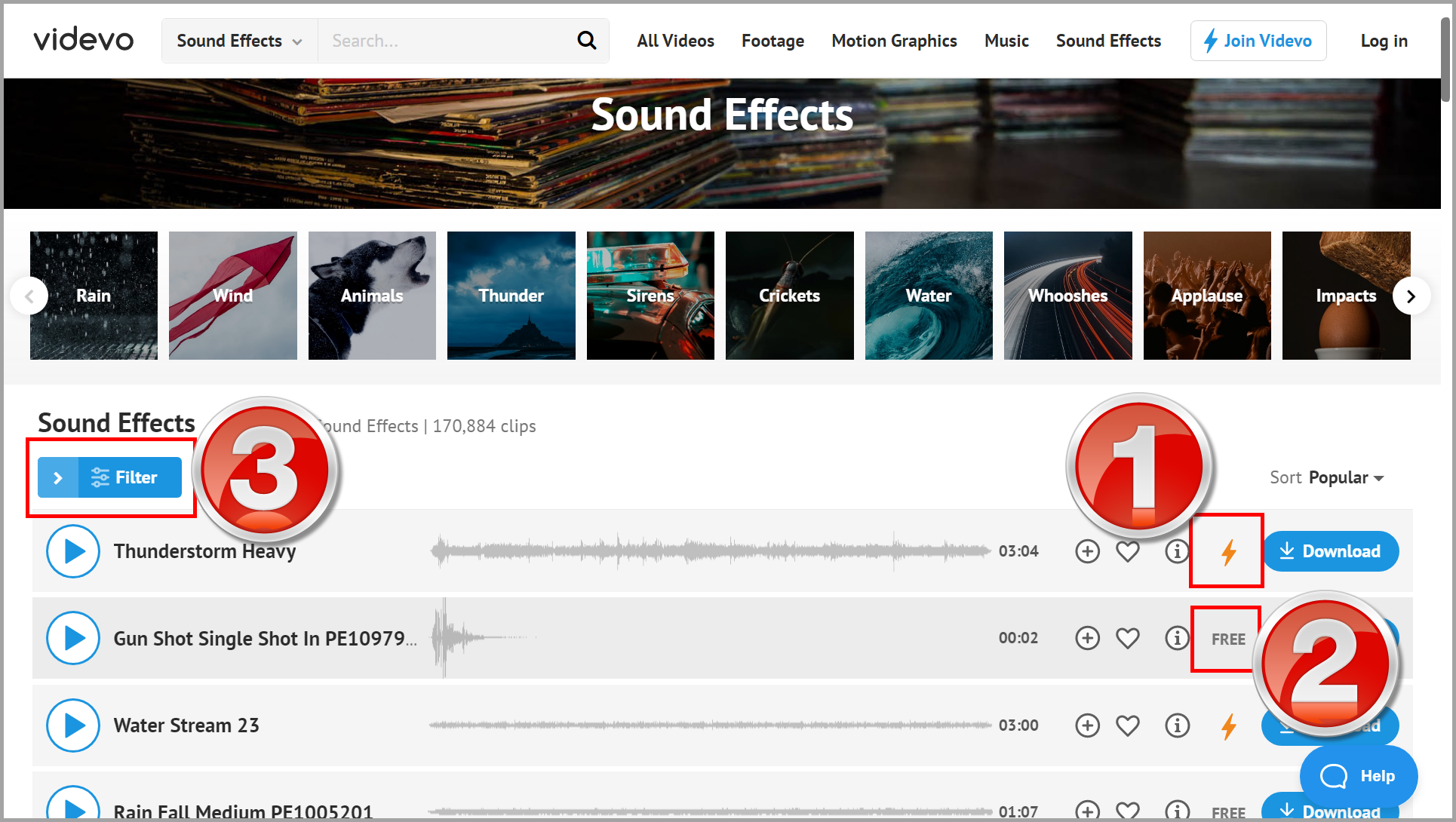1456x822 pixels.
Task: Open the Water Stream 23 title
Action: point(186,725)
